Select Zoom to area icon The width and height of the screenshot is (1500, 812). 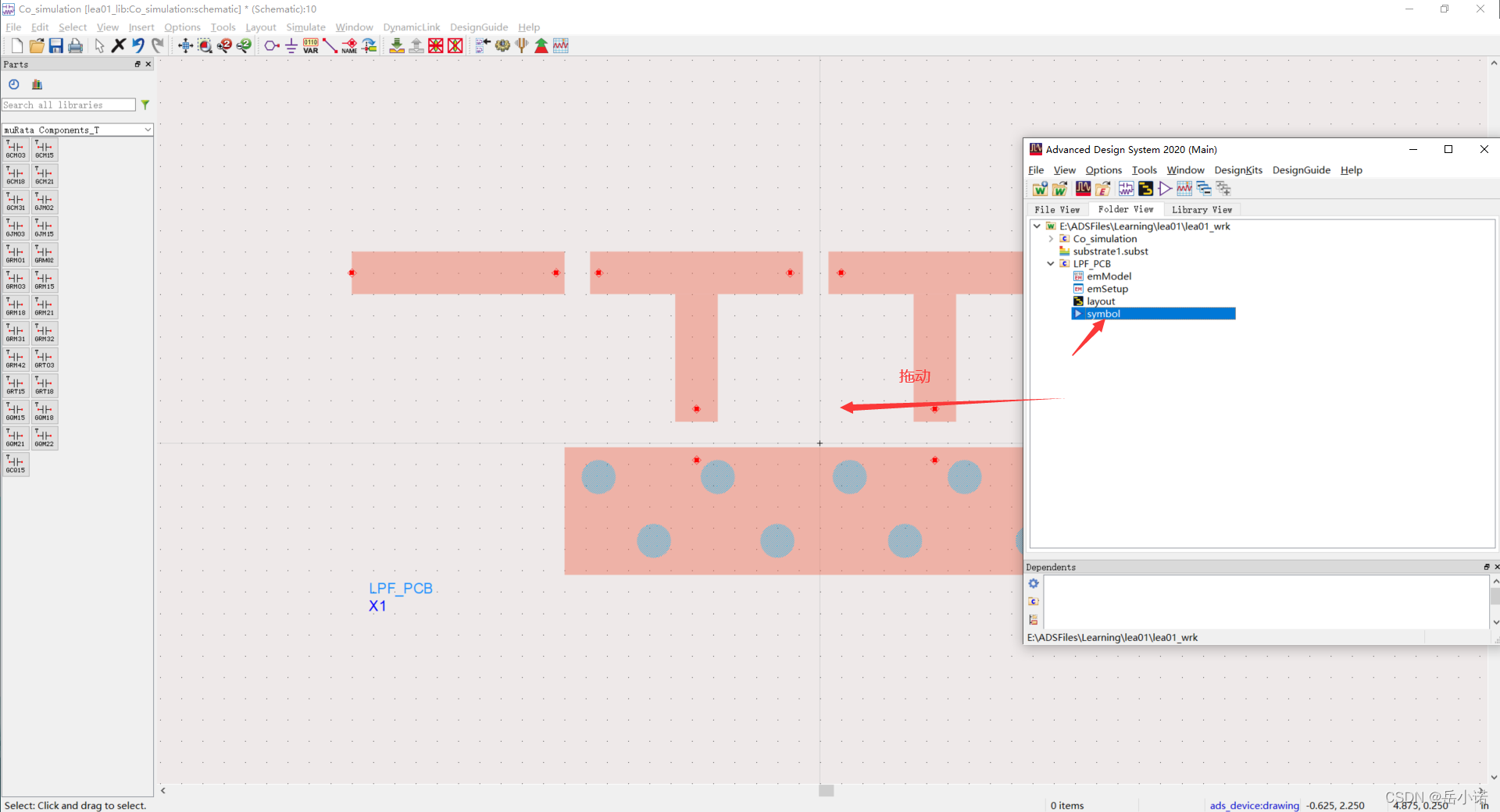pyautogui.click(x=205, y=46)
